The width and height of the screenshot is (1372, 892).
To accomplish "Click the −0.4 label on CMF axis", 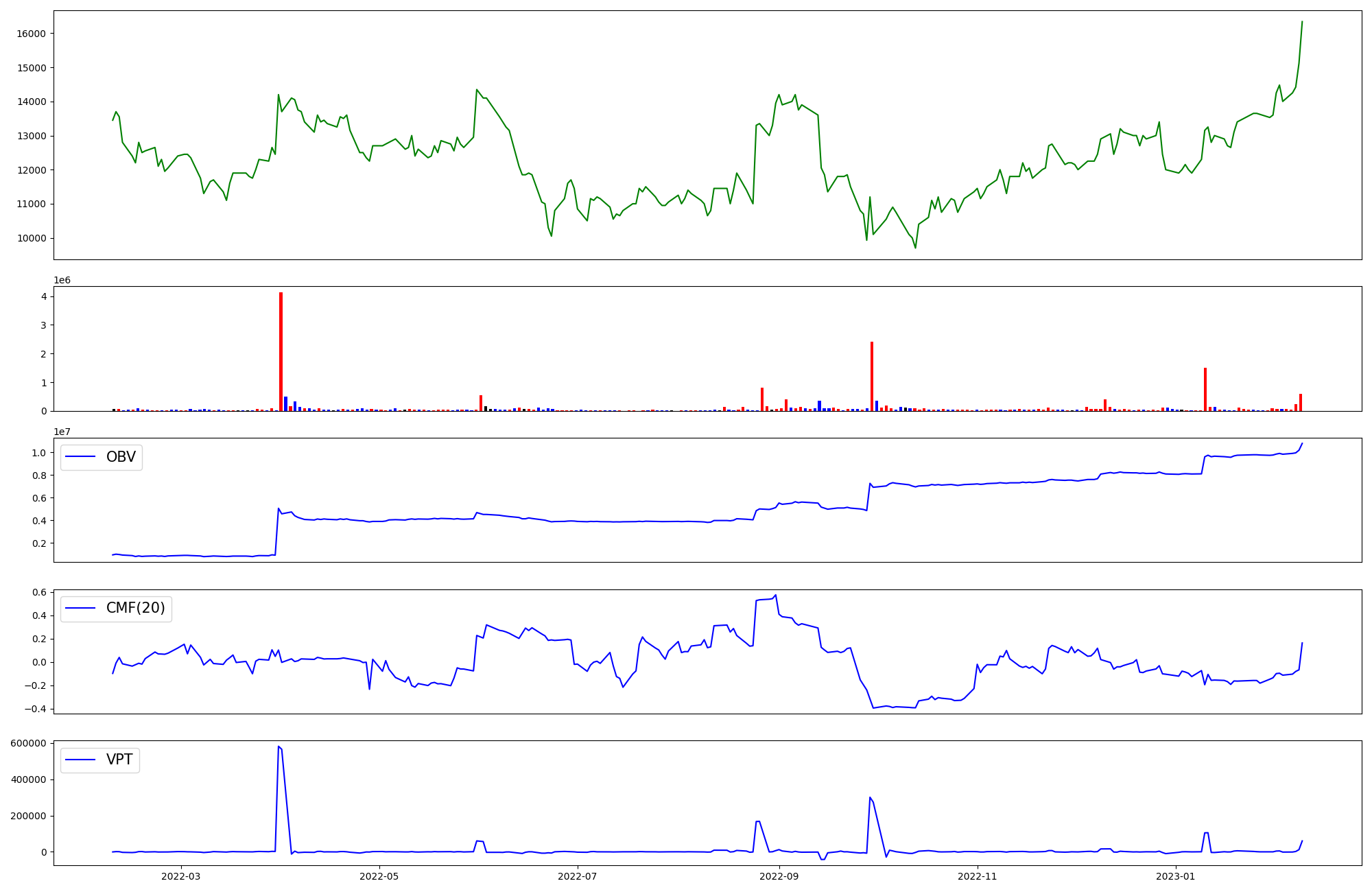I will click(x=34, y=709).
